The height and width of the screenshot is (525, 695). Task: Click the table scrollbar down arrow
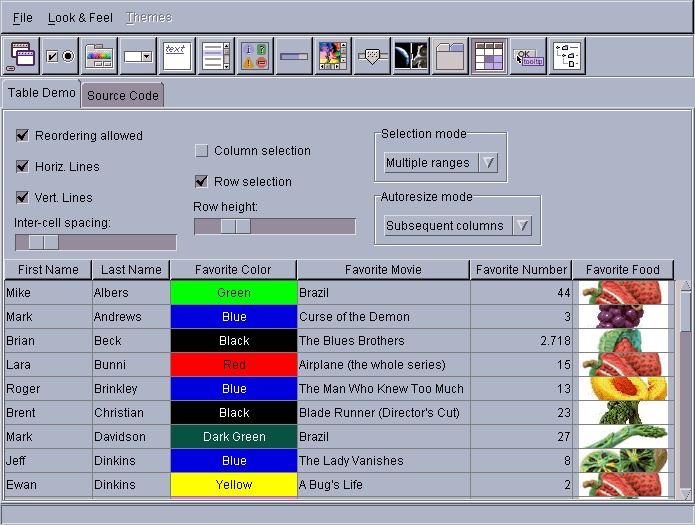click(685, 494)
